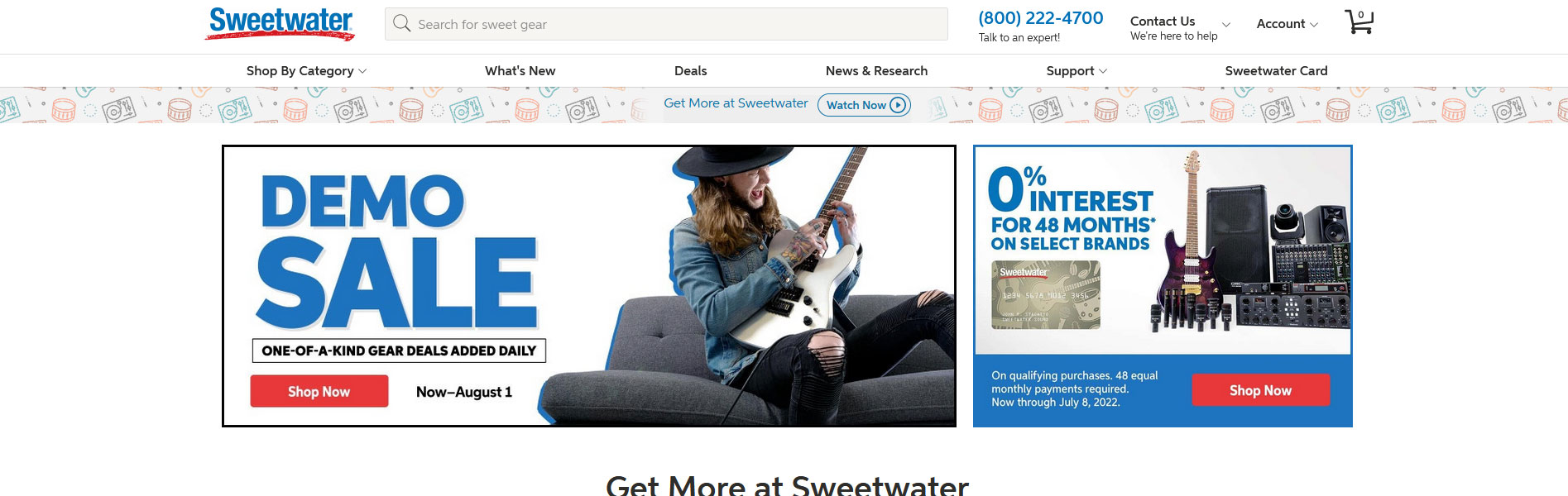Open the shopping cart icon
The image size is (1568, 496).
pyautogui.click(x=1359, y=22)
